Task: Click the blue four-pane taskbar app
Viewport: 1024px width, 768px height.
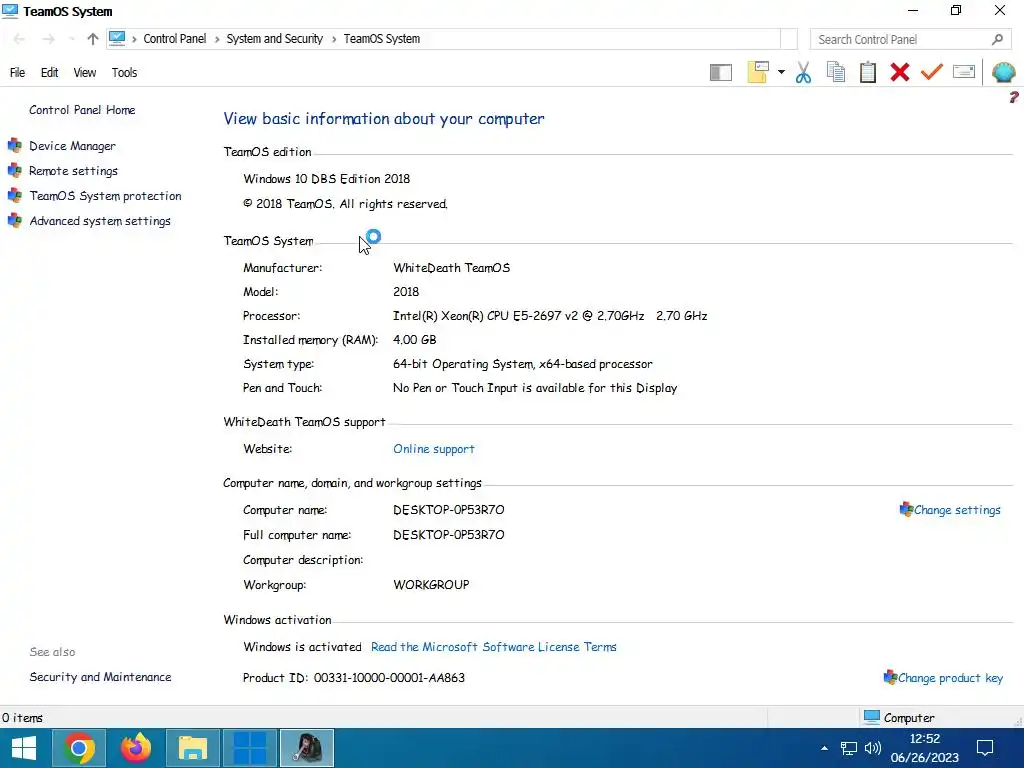Action: click(x=249, y=748)
